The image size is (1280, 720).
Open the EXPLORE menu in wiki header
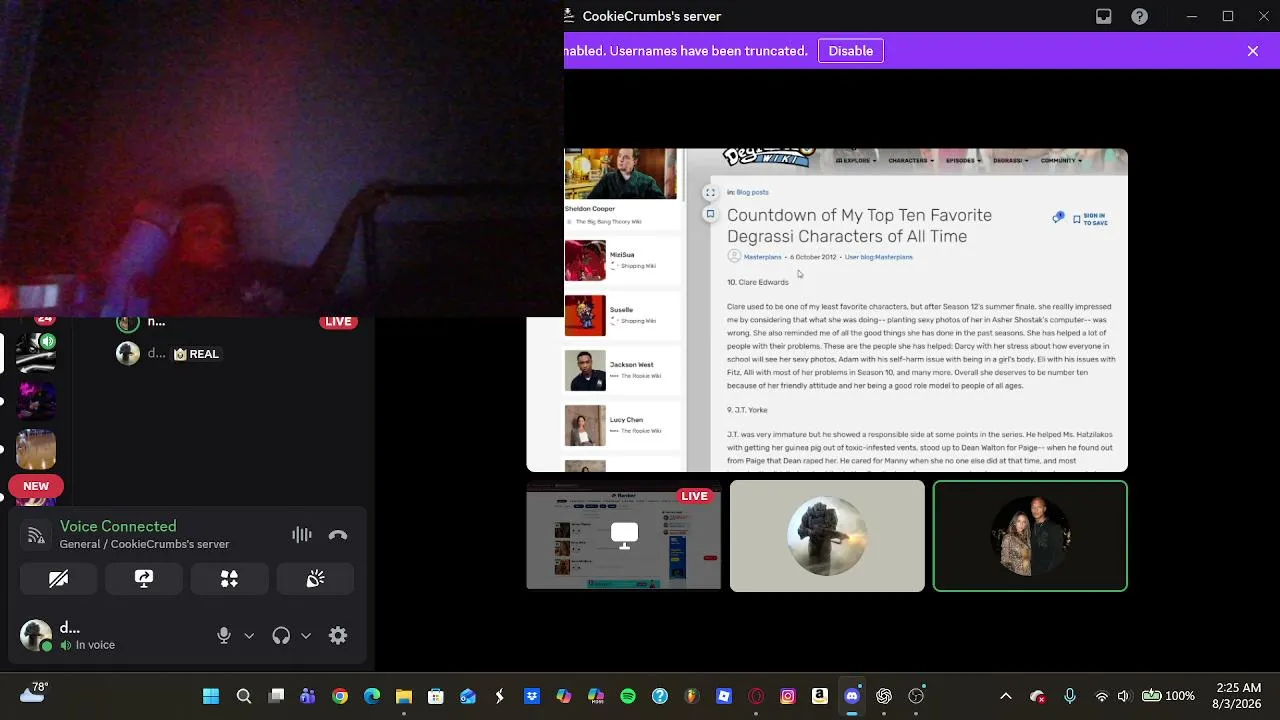tap(857, 160)
